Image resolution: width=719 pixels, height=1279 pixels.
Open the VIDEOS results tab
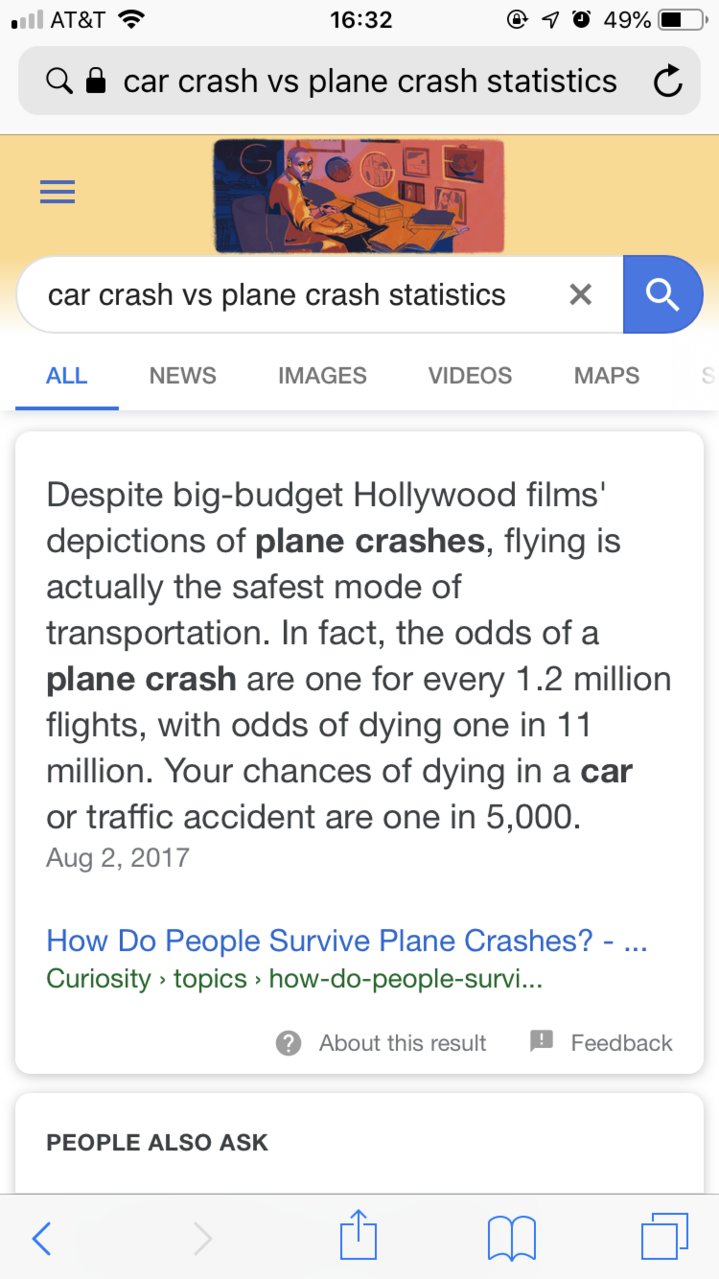(470, 376)
